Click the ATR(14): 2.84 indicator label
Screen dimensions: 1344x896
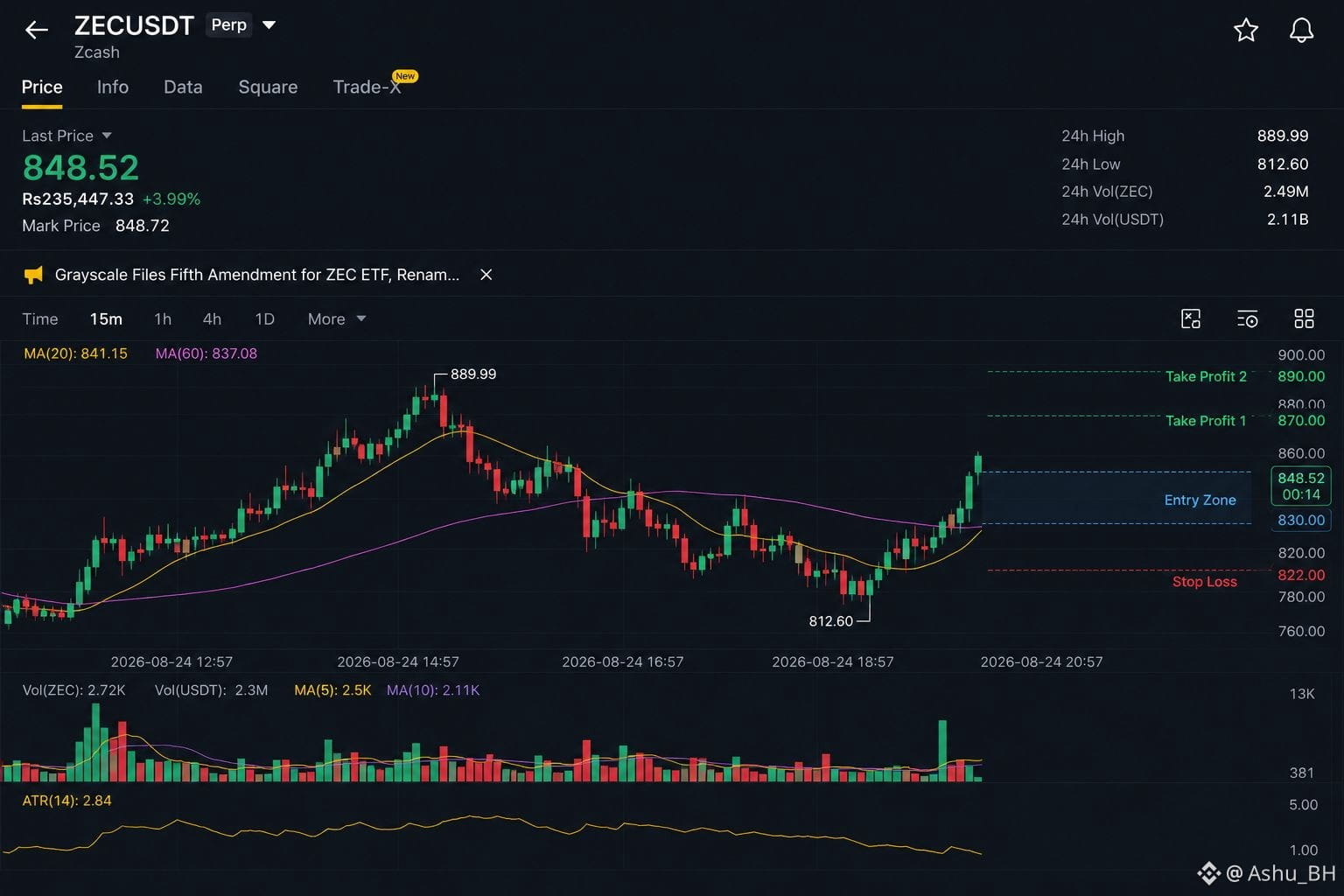(x=66, y=801)
